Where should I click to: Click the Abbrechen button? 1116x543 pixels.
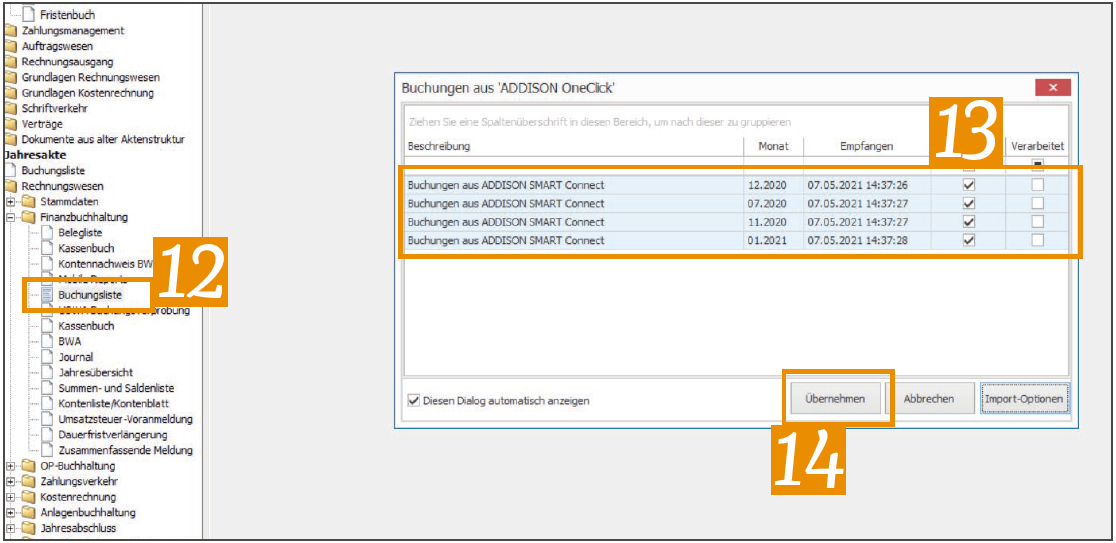pyautogui.click(x=929, y=399)
